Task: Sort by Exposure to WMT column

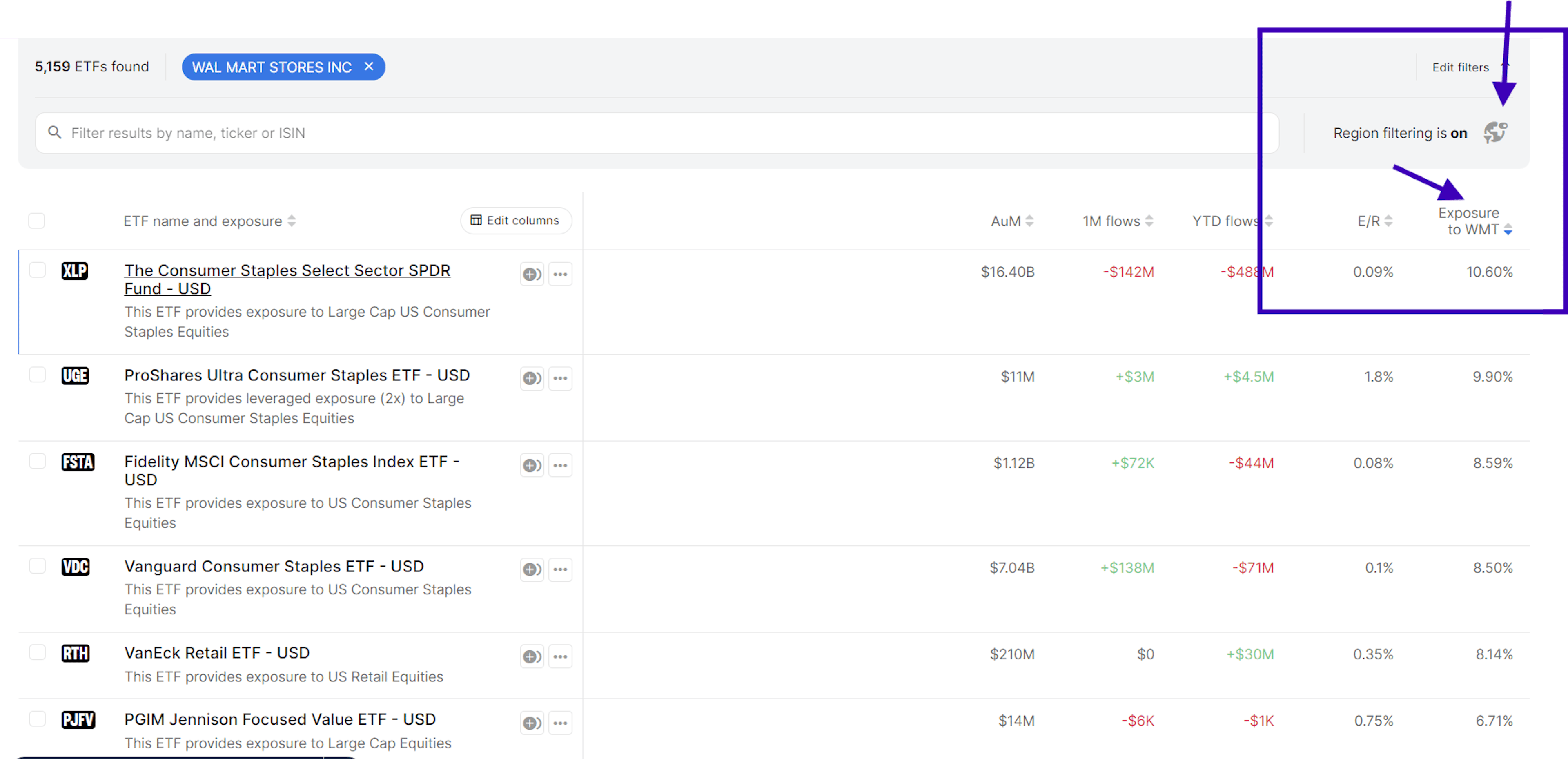Action: point(1508,230)
